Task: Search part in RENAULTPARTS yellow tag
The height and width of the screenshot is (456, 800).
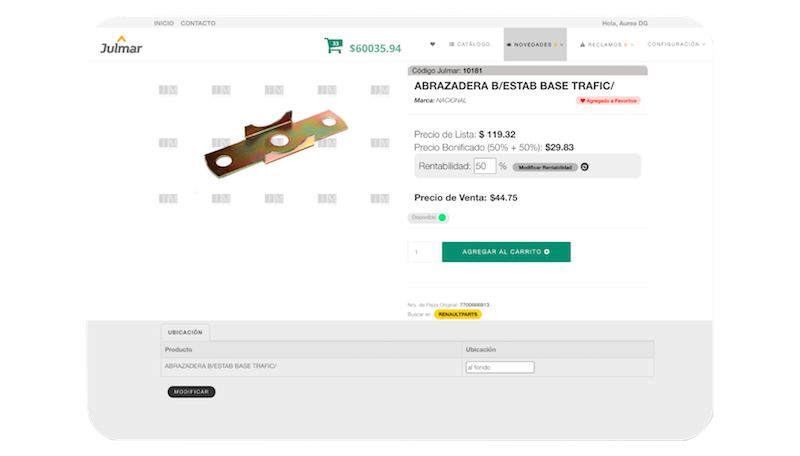Action: (458, 314)
